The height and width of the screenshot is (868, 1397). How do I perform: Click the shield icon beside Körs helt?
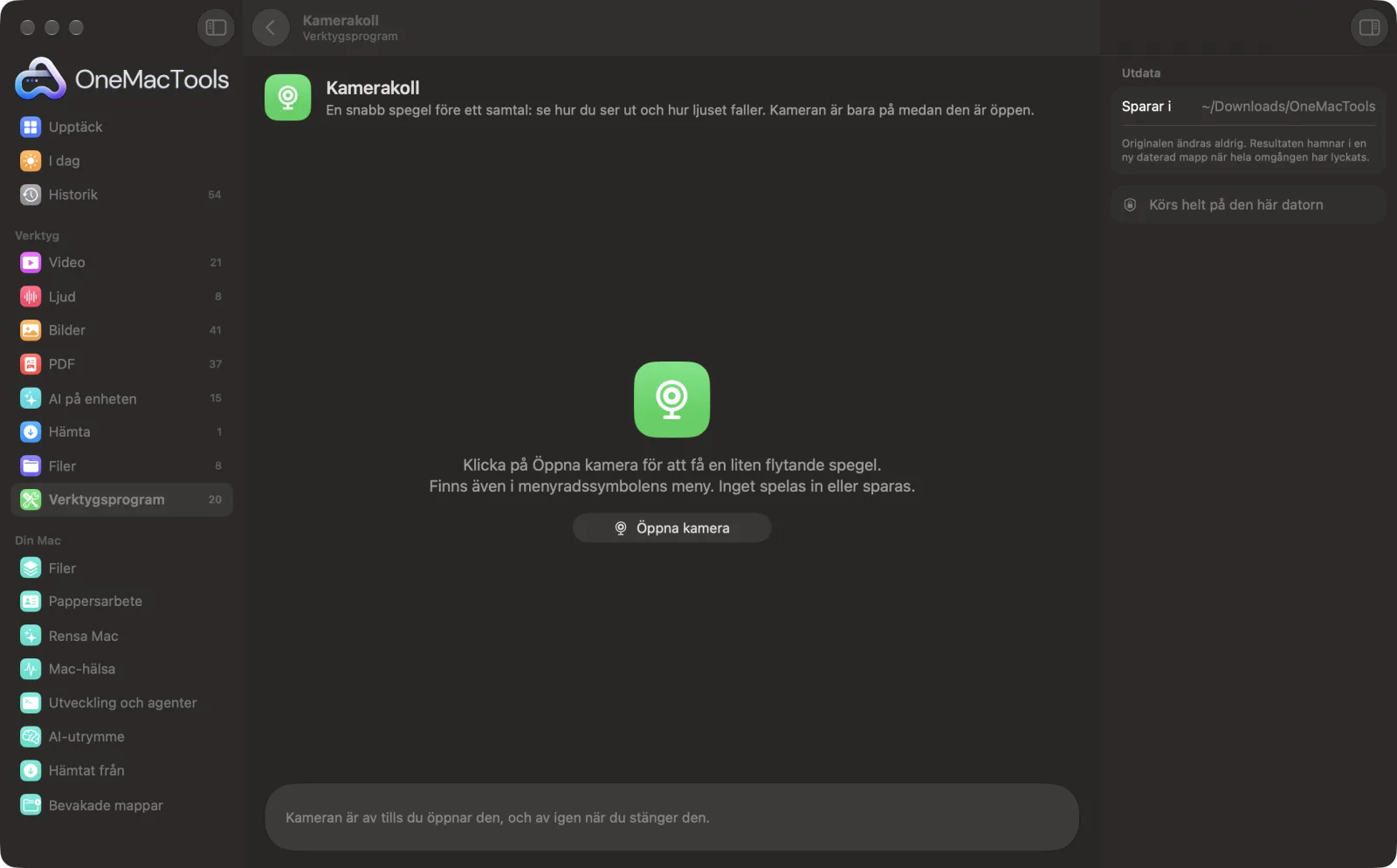tap(1130, 204)
